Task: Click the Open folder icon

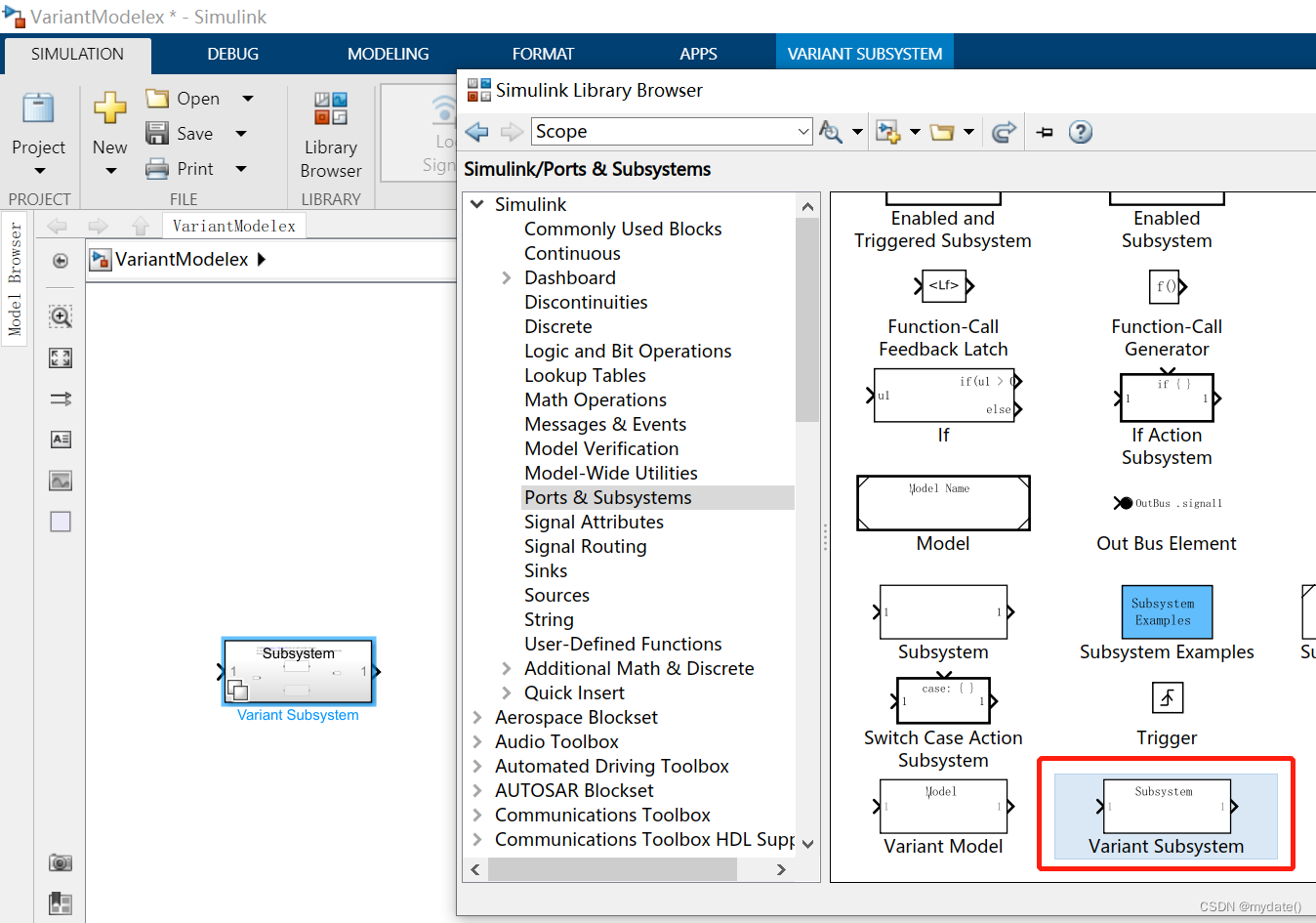Action: coord(157,98)
